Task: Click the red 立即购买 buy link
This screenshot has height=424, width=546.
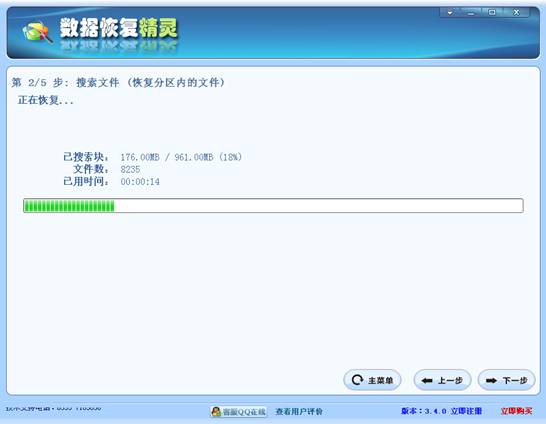Action: pyautogui.click(x=516, y=411)
